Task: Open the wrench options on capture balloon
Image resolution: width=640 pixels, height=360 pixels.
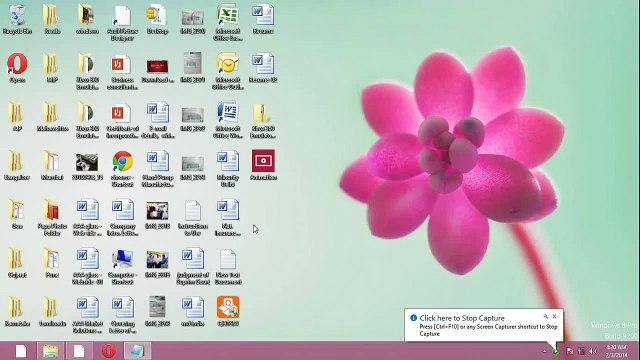Action: click(546, 316)
